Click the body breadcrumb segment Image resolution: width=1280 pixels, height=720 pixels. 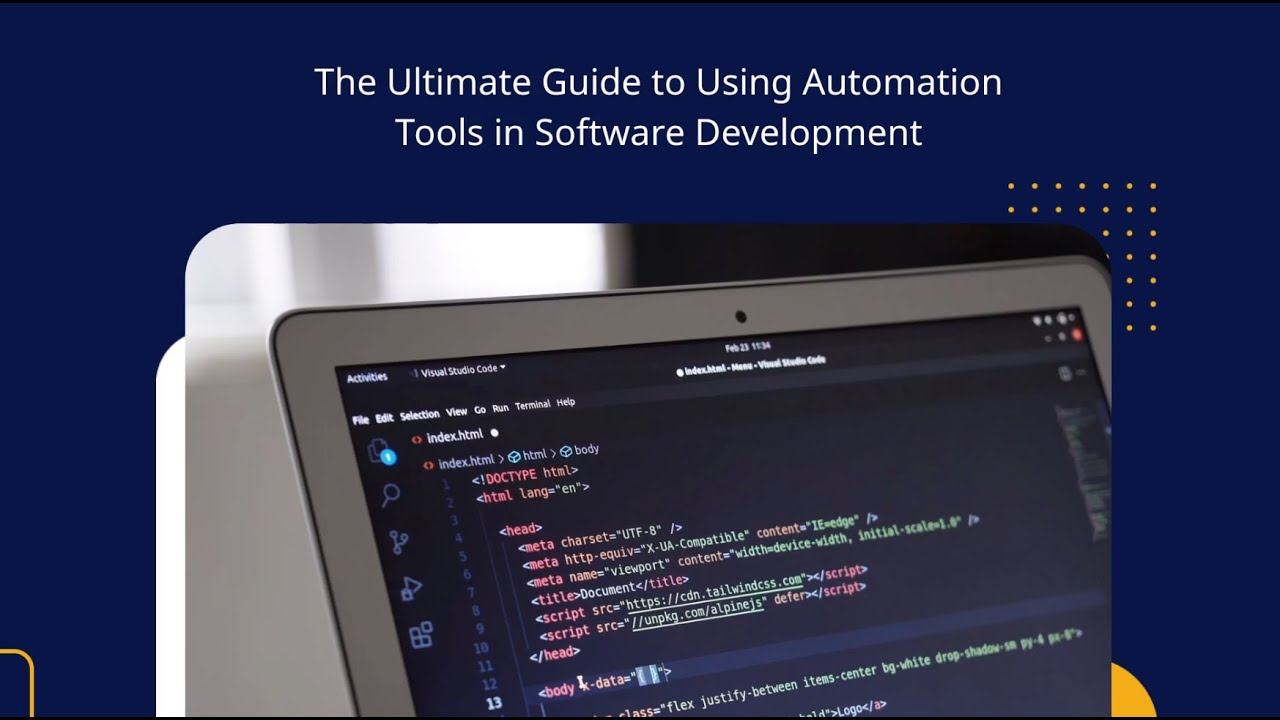pyautogui.click(x=587, y=450)
